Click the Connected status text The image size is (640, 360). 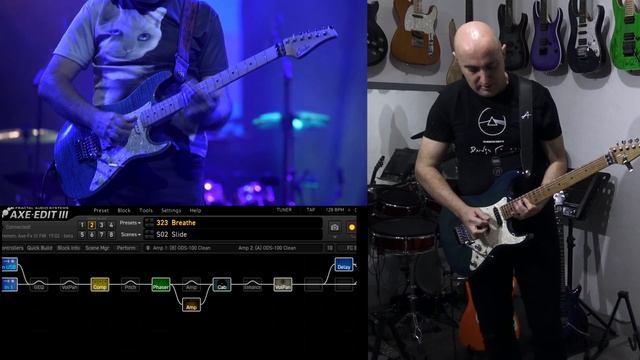pos(18,227)
